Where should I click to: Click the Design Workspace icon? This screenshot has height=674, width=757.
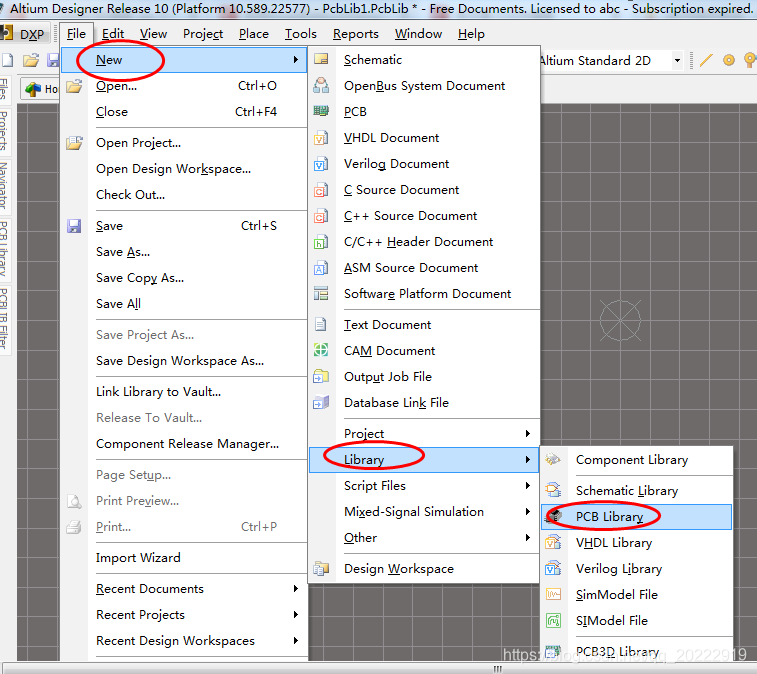coord(321,569)
